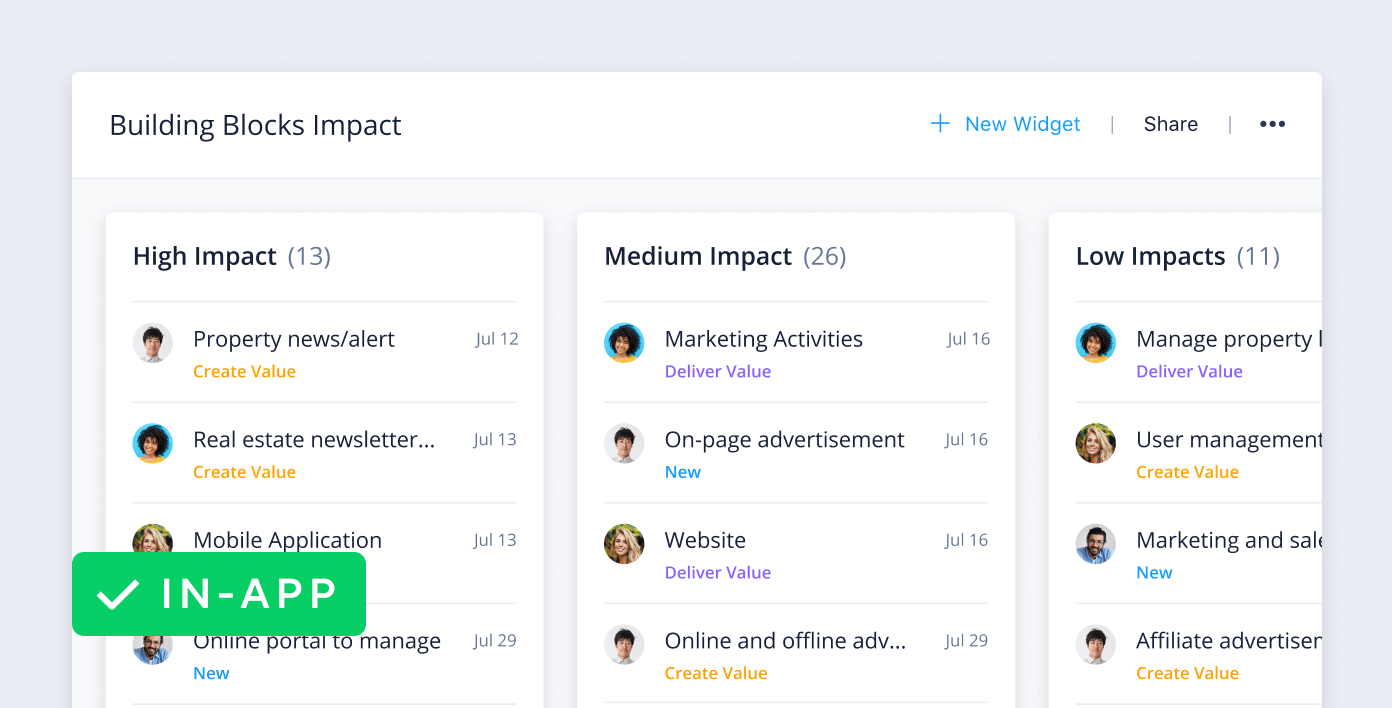Select the High Impact column header
The width and height of the screenshot is (1392, 708).
205,257
